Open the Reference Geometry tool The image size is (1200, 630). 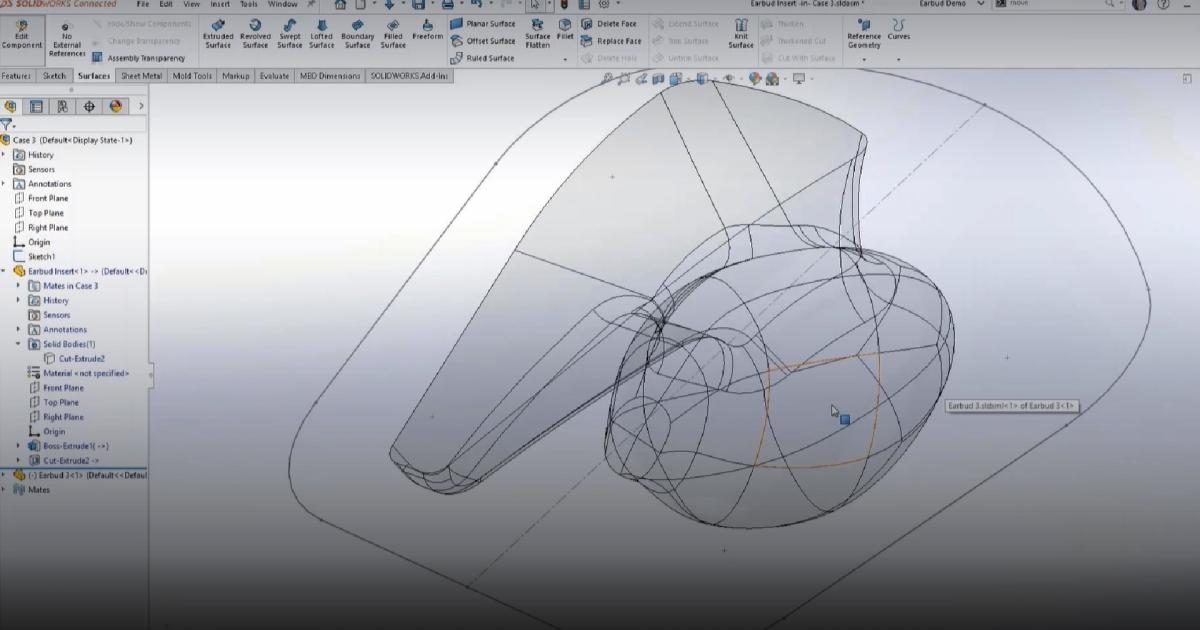pyautogui.click(x=866, y=33)
